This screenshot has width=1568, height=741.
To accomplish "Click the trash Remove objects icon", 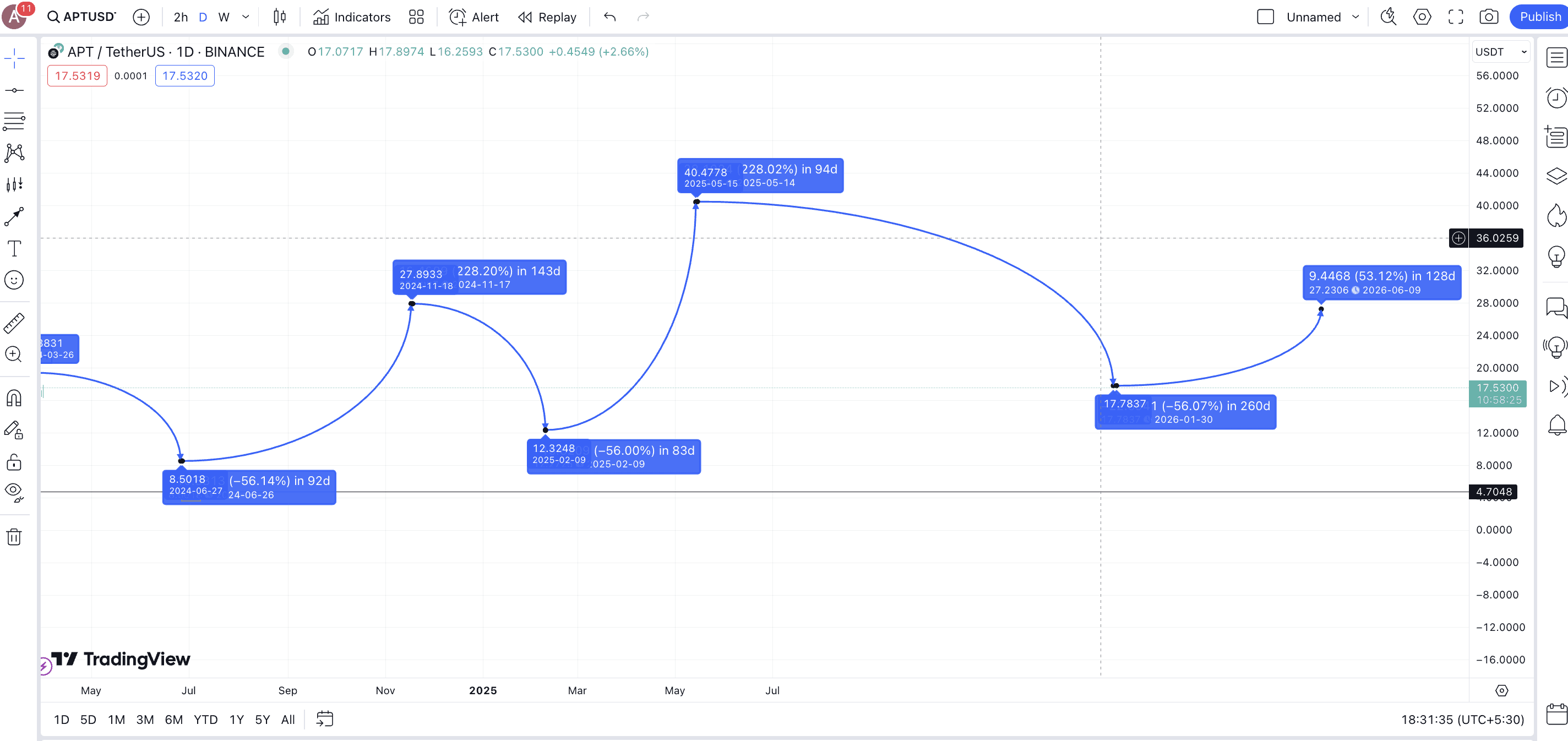I will point(14,537).
